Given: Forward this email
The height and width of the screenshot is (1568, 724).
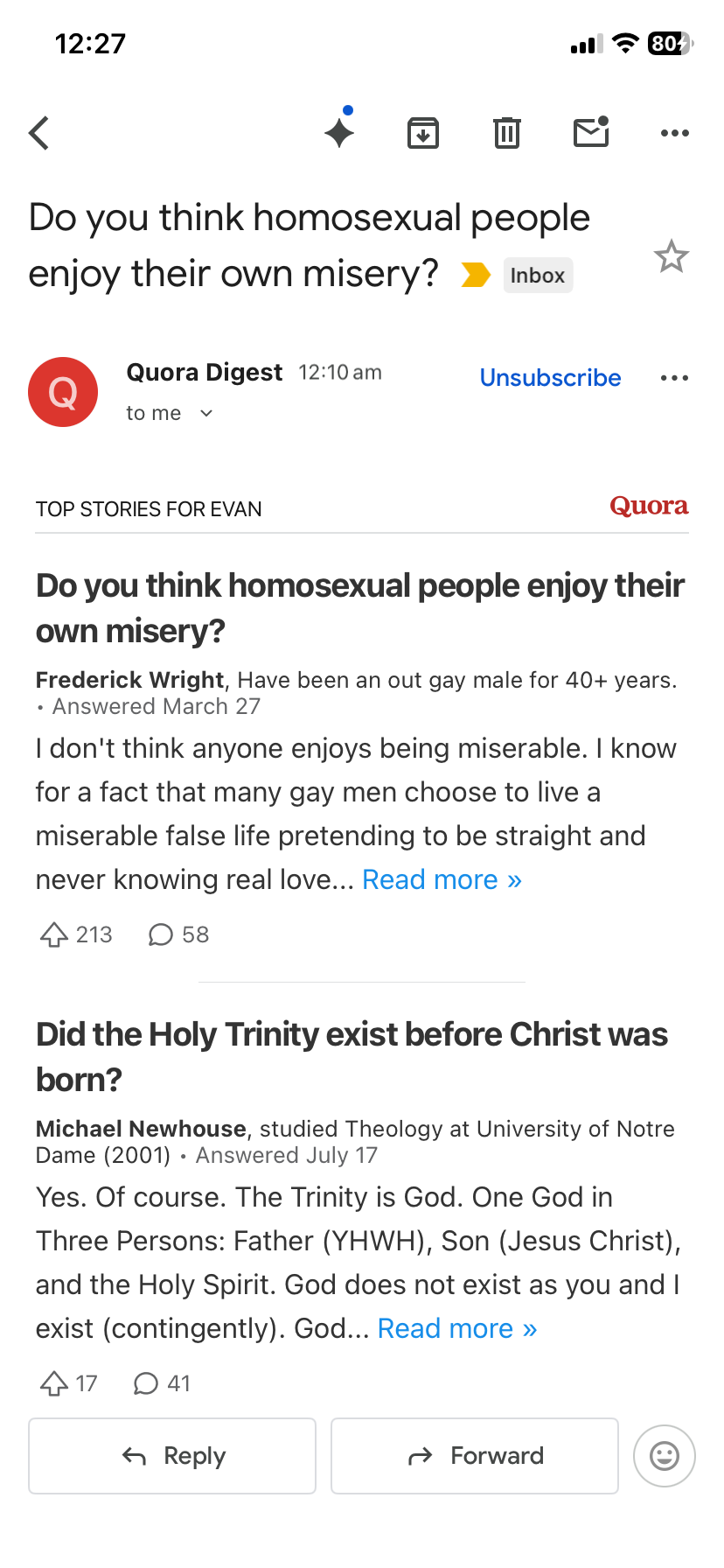Looking at the screenshot, I should (475, 1456).
